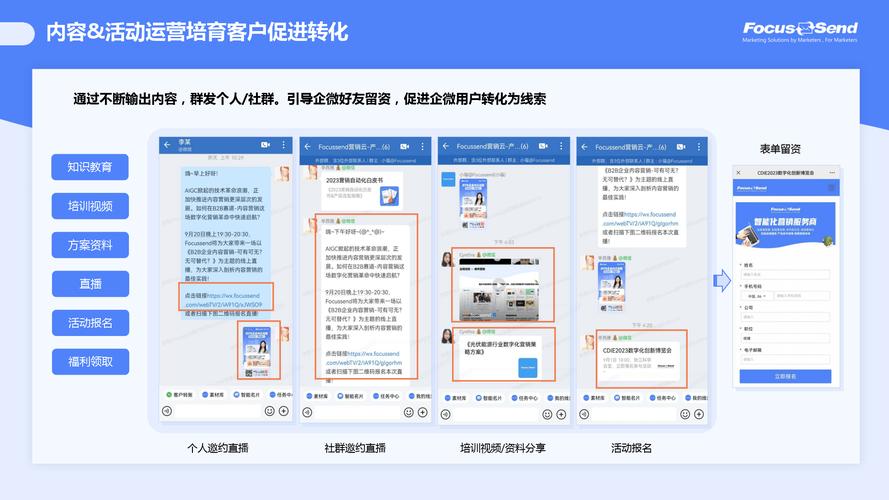The height and width of the screenshot is (500, 889).
Task: Video call icon in 社群邀约直播 chat header
Action: [x=405, y=146]
